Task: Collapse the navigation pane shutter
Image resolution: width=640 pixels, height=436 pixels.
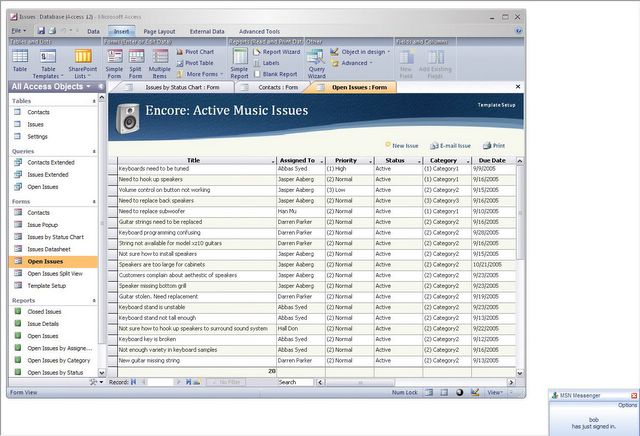Action: 101,87
